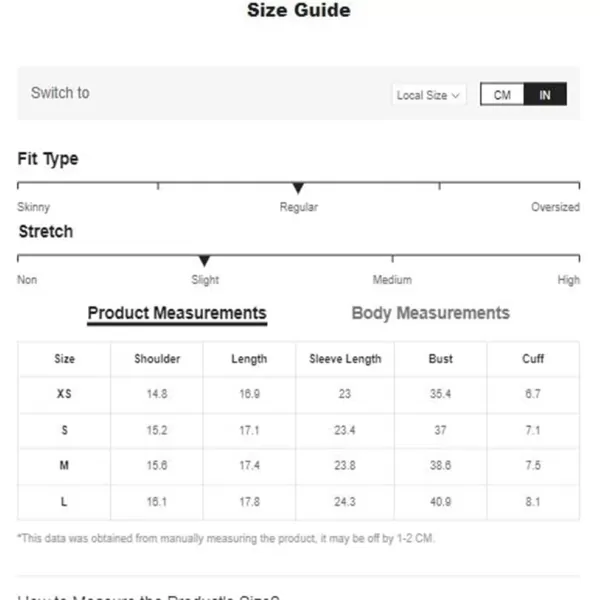The image size is (600, 600).
Task: Click the Local Size chevron arrow
Action: pos(455,95)
